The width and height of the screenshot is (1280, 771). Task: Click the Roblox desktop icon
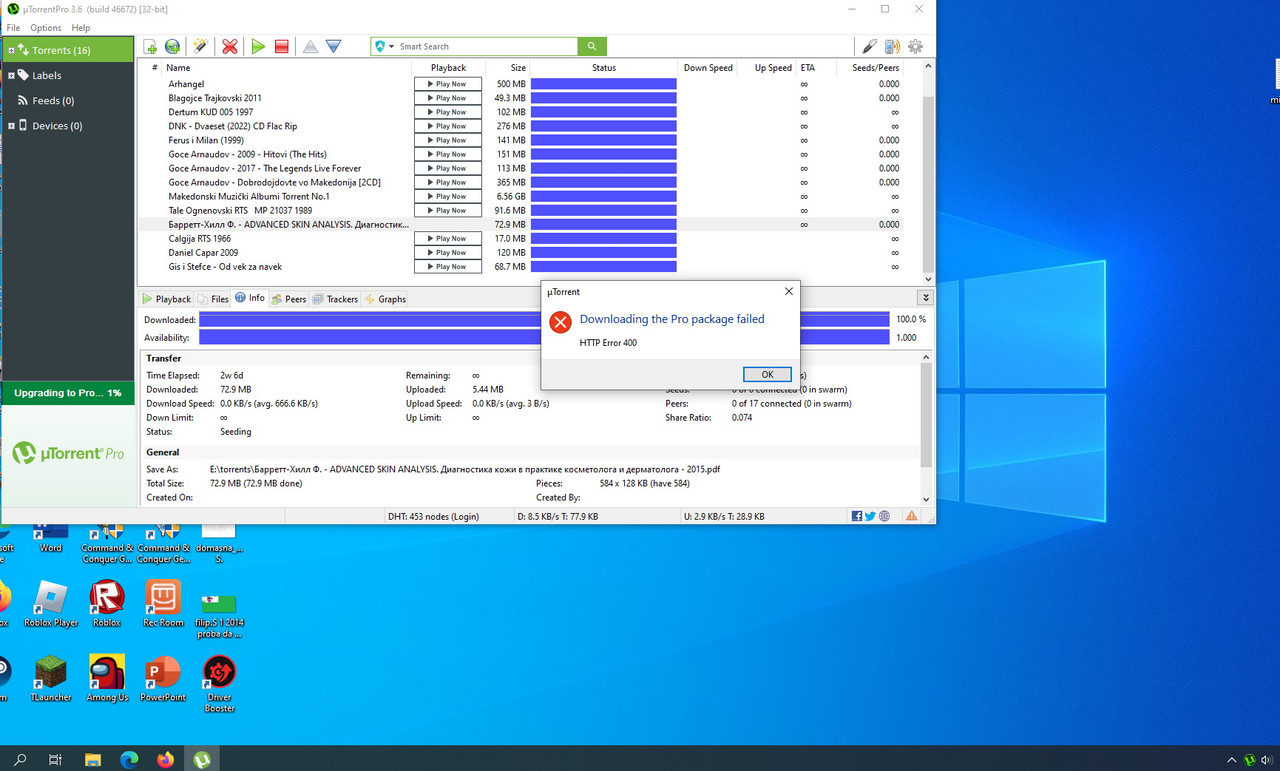pyautogui.click(x=107, y=604)
